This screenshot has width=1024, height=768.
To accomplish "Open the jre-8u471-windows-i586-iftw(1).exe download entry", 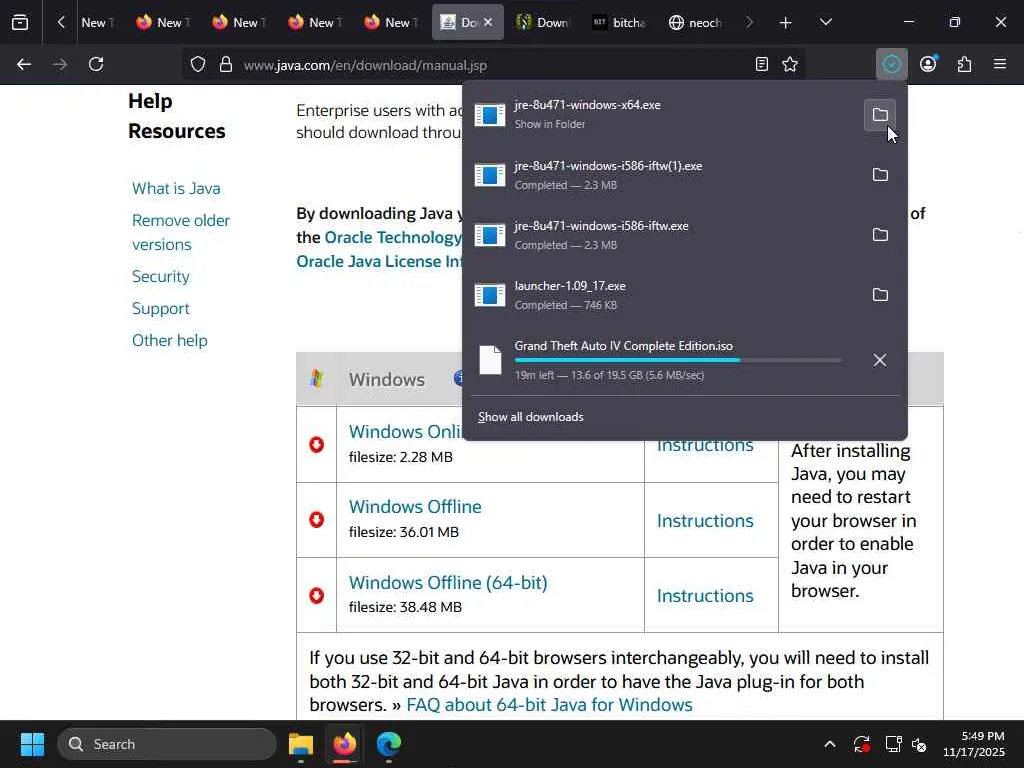I will pos(663,175).
